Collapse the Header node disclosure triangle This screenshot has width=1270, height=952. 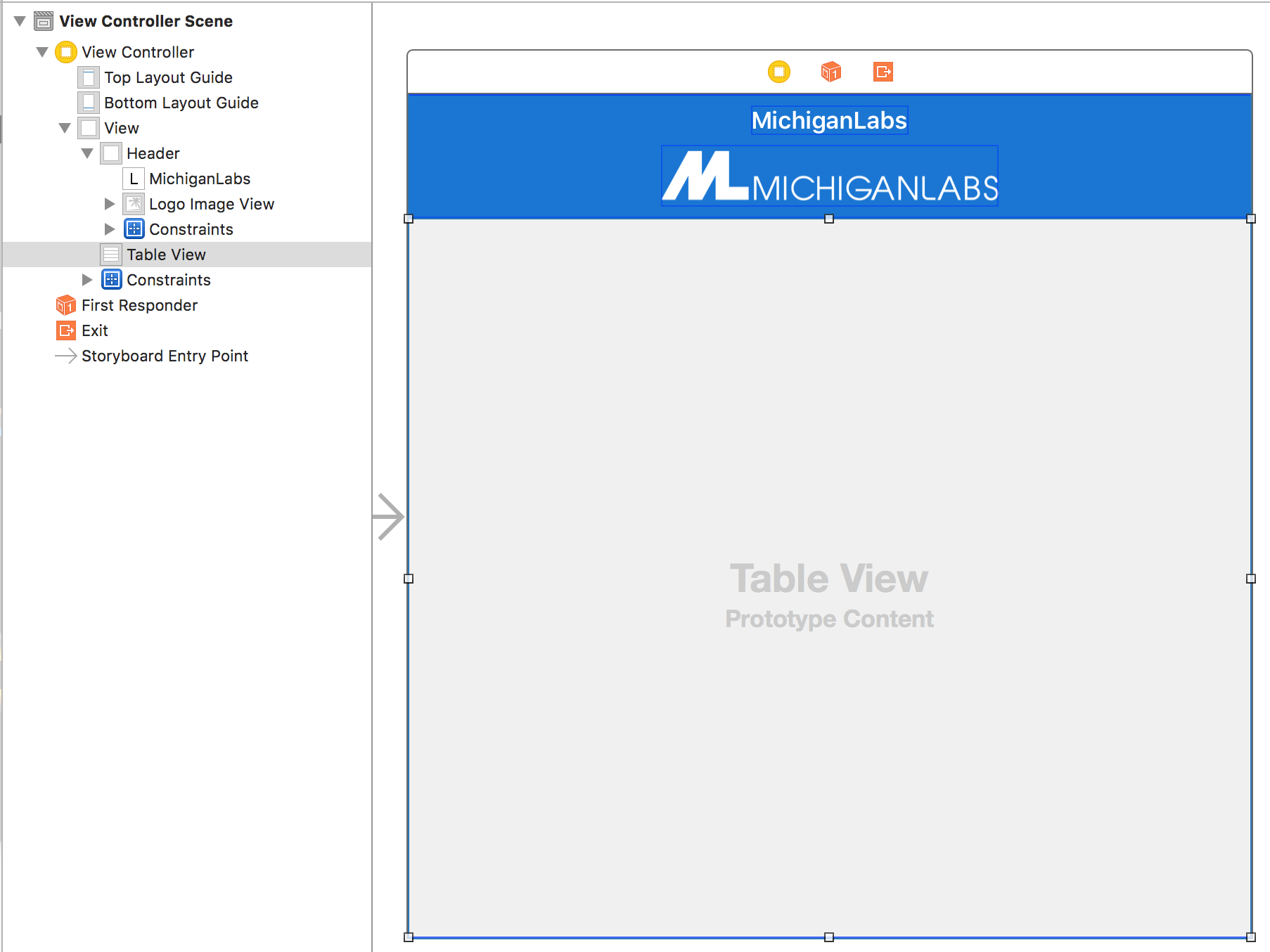[87, 153]
